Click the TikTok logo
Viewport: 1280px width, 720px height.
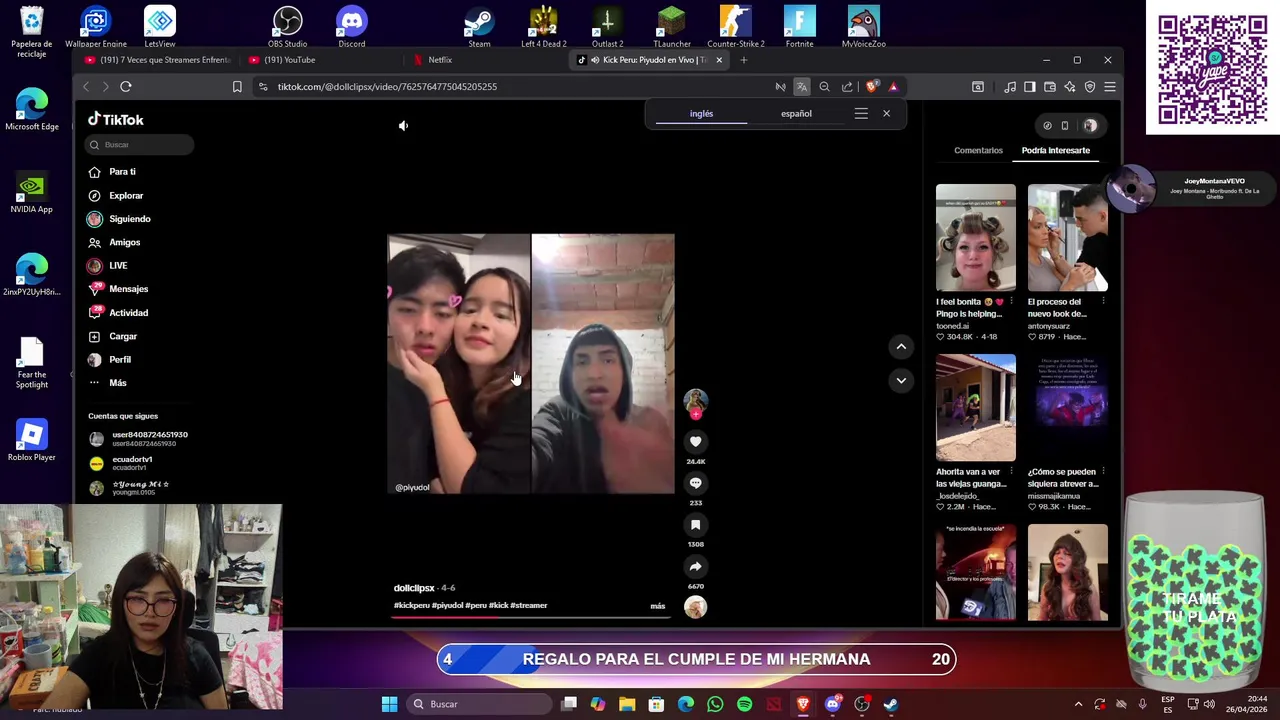[x=116, y=119]
